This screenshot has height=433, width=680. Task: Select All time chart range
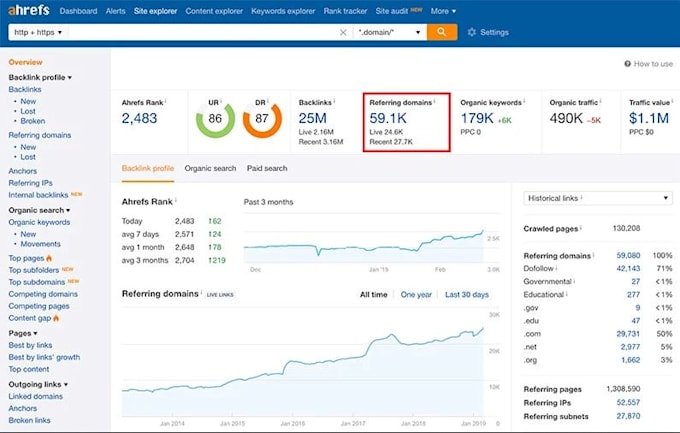[x=373, y=295]
